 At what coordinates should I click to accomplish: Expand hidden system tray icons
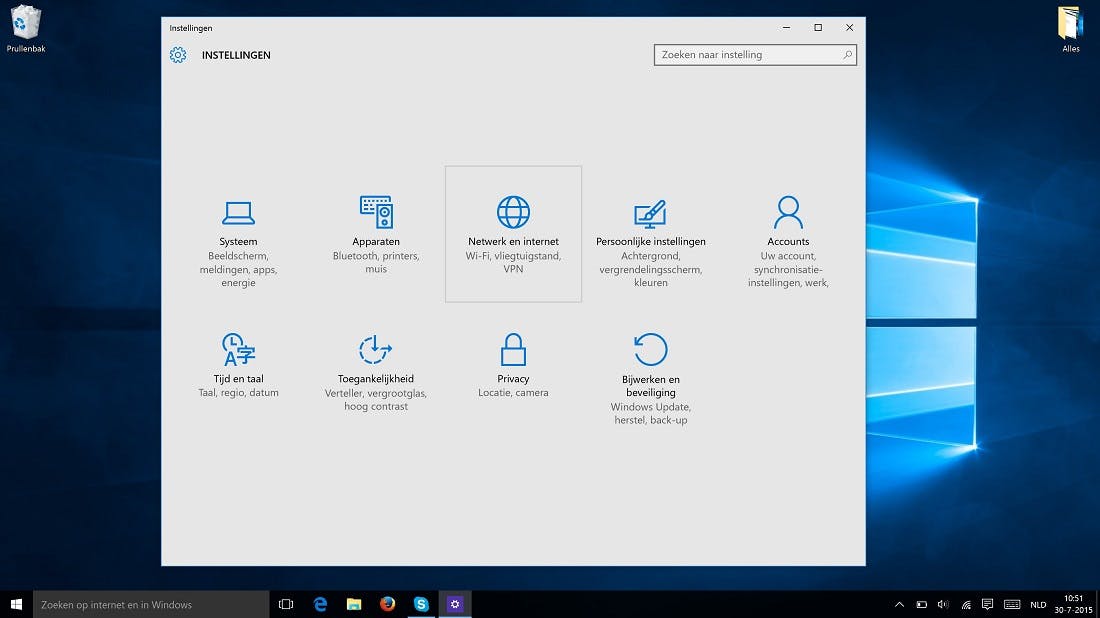[899, 604]
